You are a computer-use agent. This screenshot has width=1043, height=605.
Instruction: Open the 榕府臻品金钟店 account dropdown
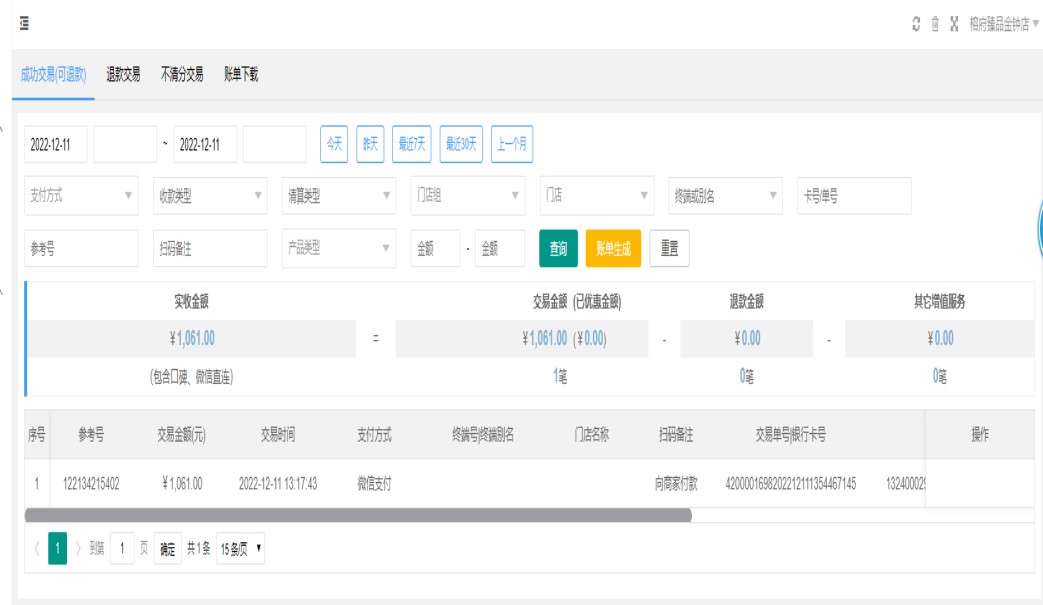[1004, 25]
